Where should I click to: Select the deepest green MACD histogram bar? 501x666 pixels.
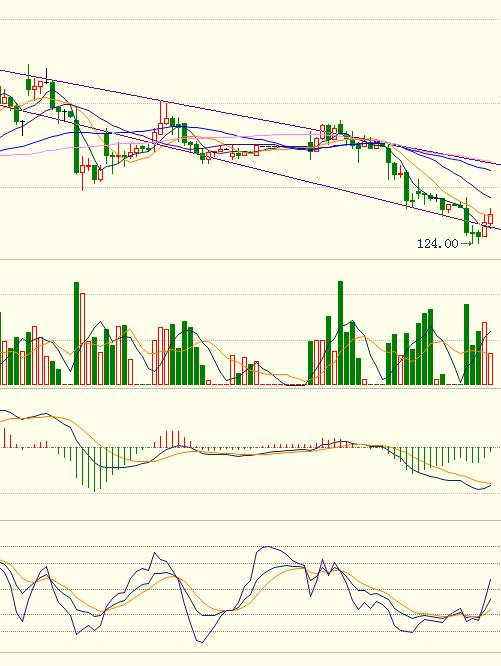point(94,469)
